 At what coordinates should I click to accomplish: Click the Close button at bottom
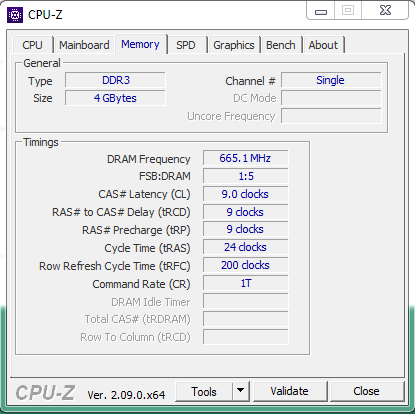coord(366,391)
